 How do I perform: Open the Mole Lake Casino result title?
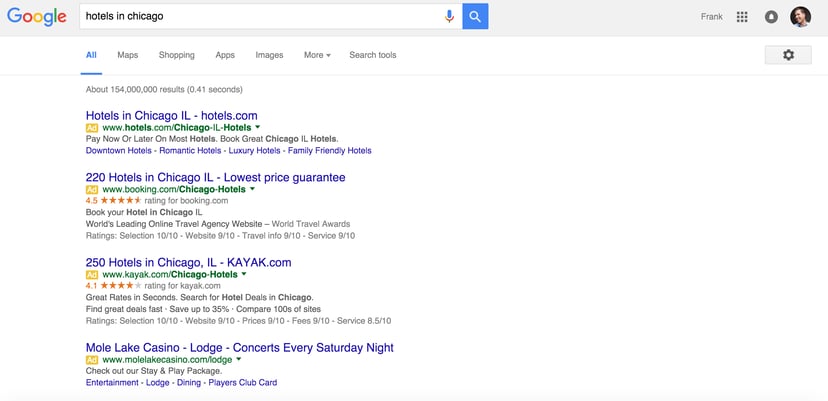[240, 348]
